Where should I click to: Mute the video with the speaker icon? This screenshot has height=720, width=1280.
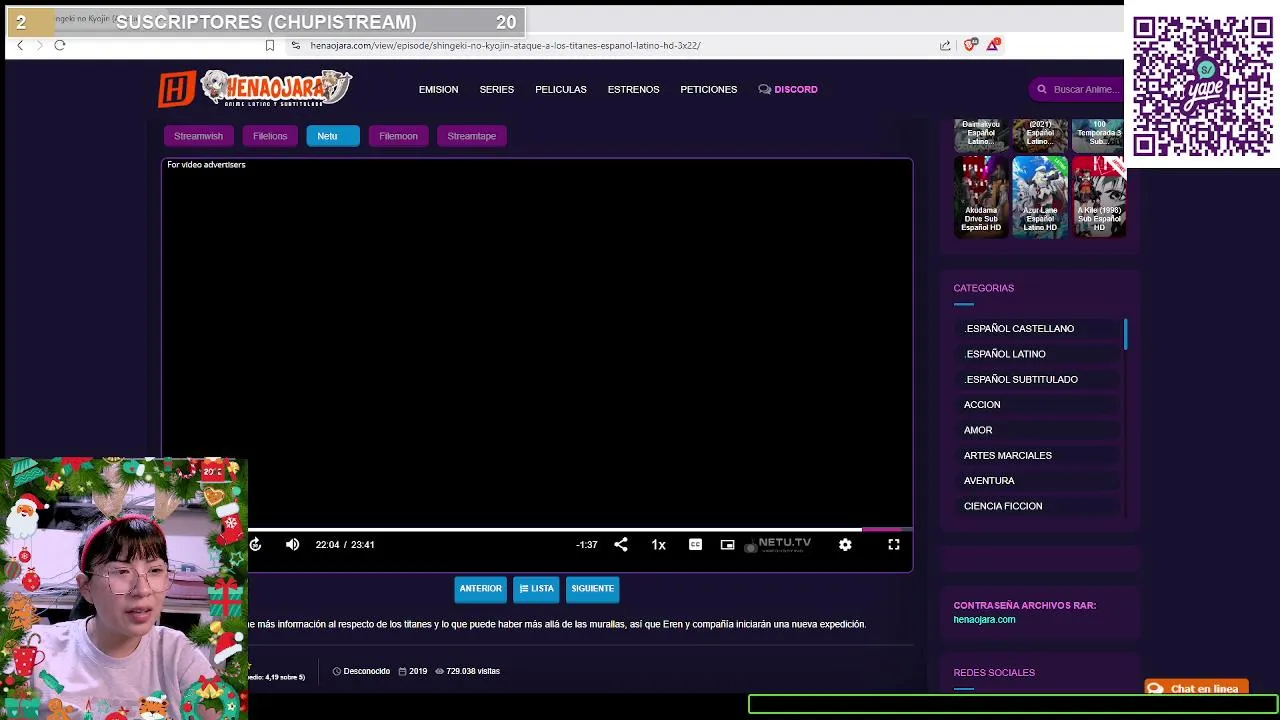[x=292, y=544]
